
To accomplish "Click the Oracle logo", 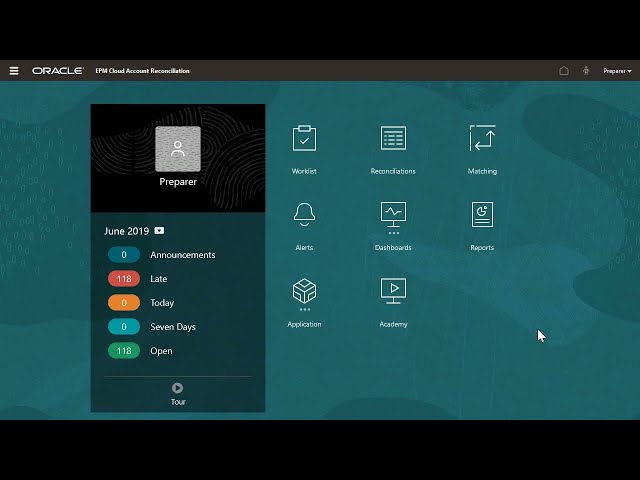I will [x=58, y=71].
